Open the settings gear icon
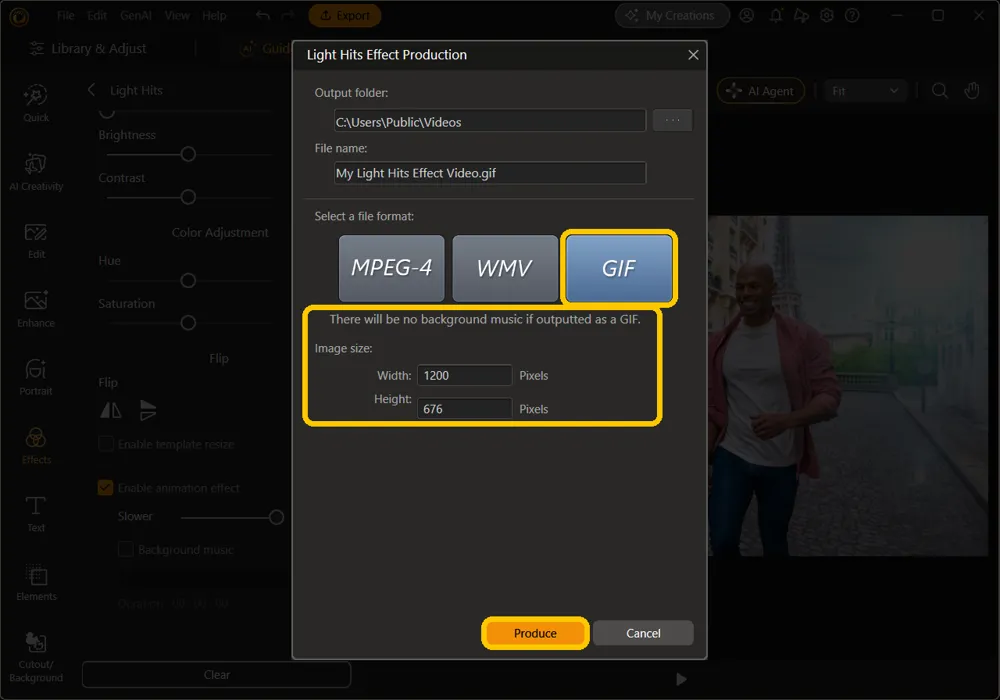 click(827, 15)
